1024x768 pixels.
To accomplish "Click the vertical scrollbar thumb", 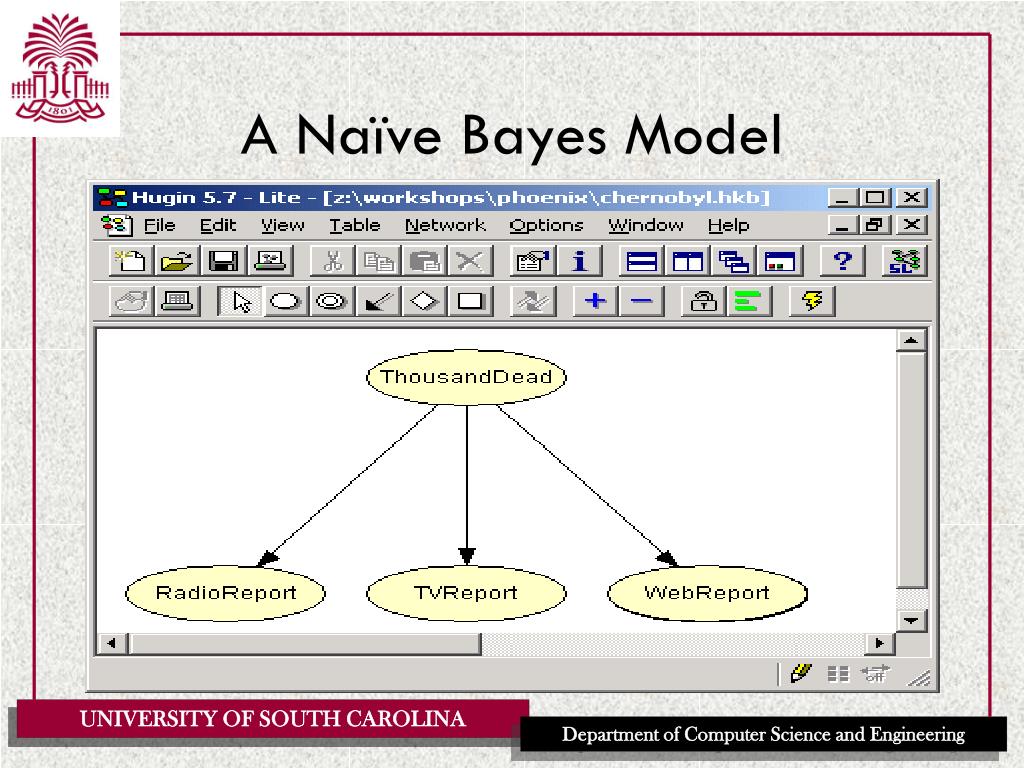I will [x=912, y=470].
